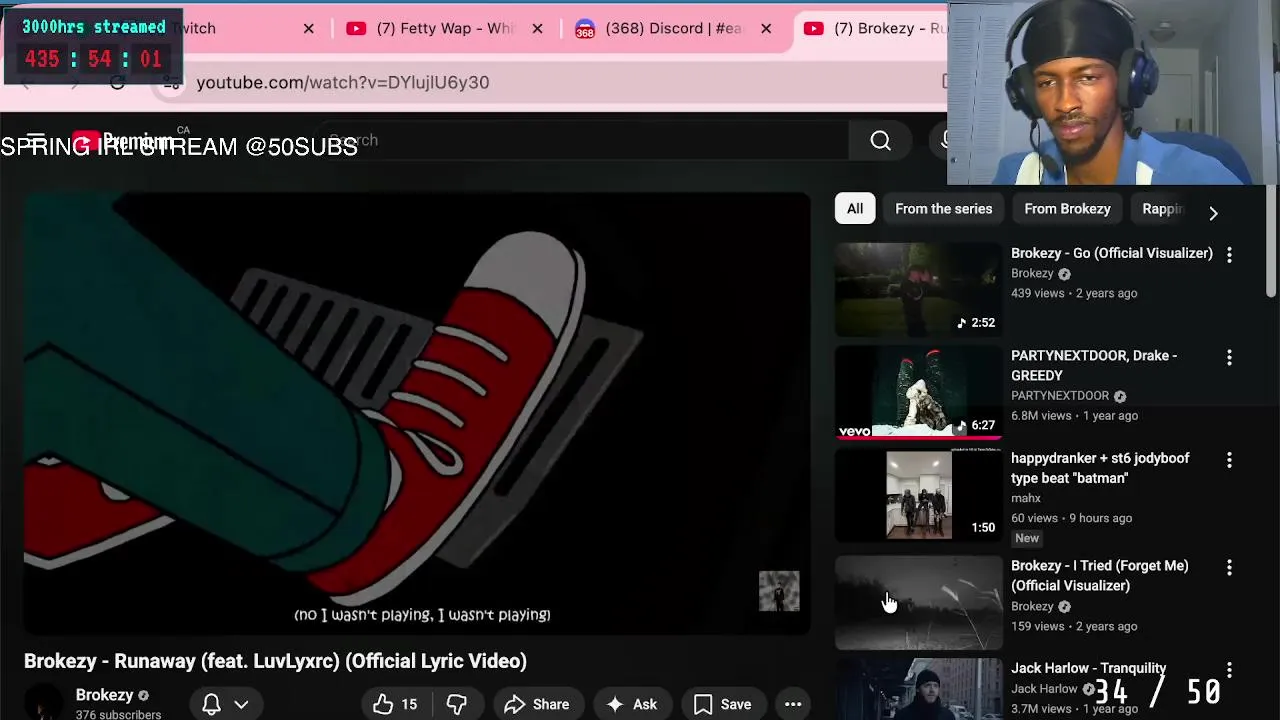
Task: Close the Fetty Wap tab
Action: (x=537, y=28)
